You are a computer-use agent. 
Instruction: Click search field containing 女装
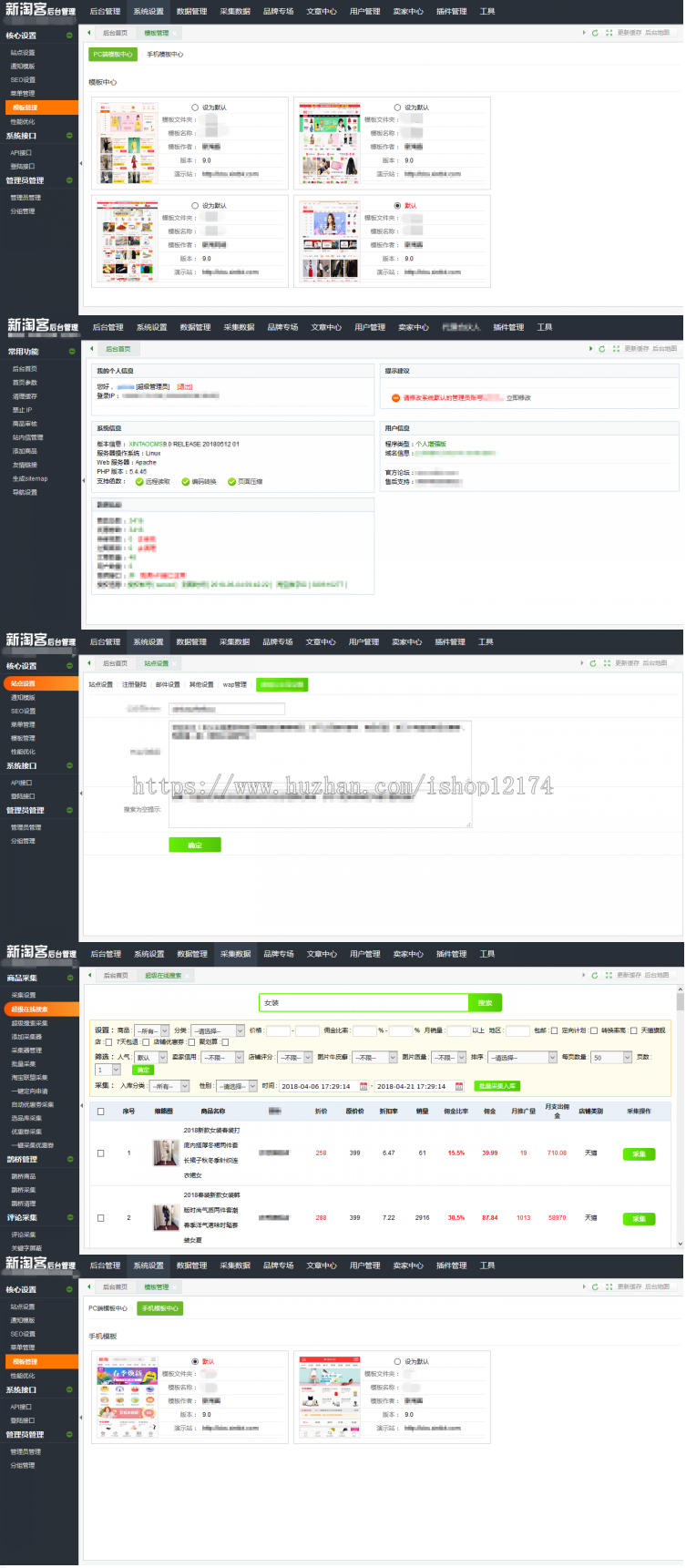tap(363, 1003)
